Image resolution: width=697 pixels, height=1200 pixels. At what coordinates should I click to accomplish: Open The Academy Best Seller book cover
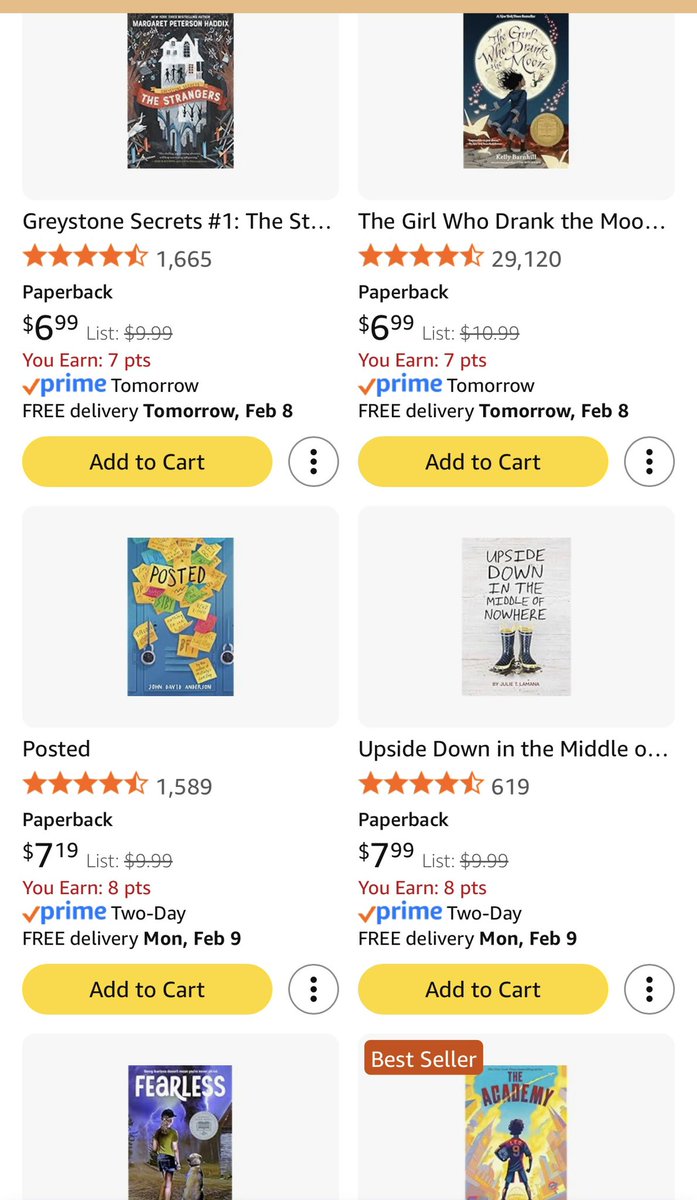tap(516, 1132)
